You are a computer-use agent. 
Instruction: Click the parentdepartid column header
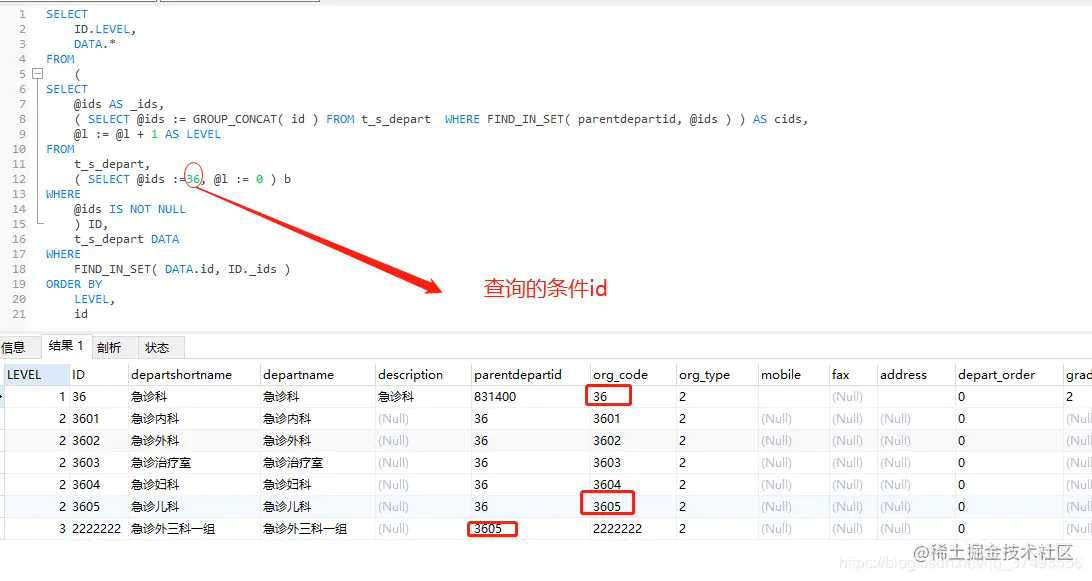click(x=530, y=374)
